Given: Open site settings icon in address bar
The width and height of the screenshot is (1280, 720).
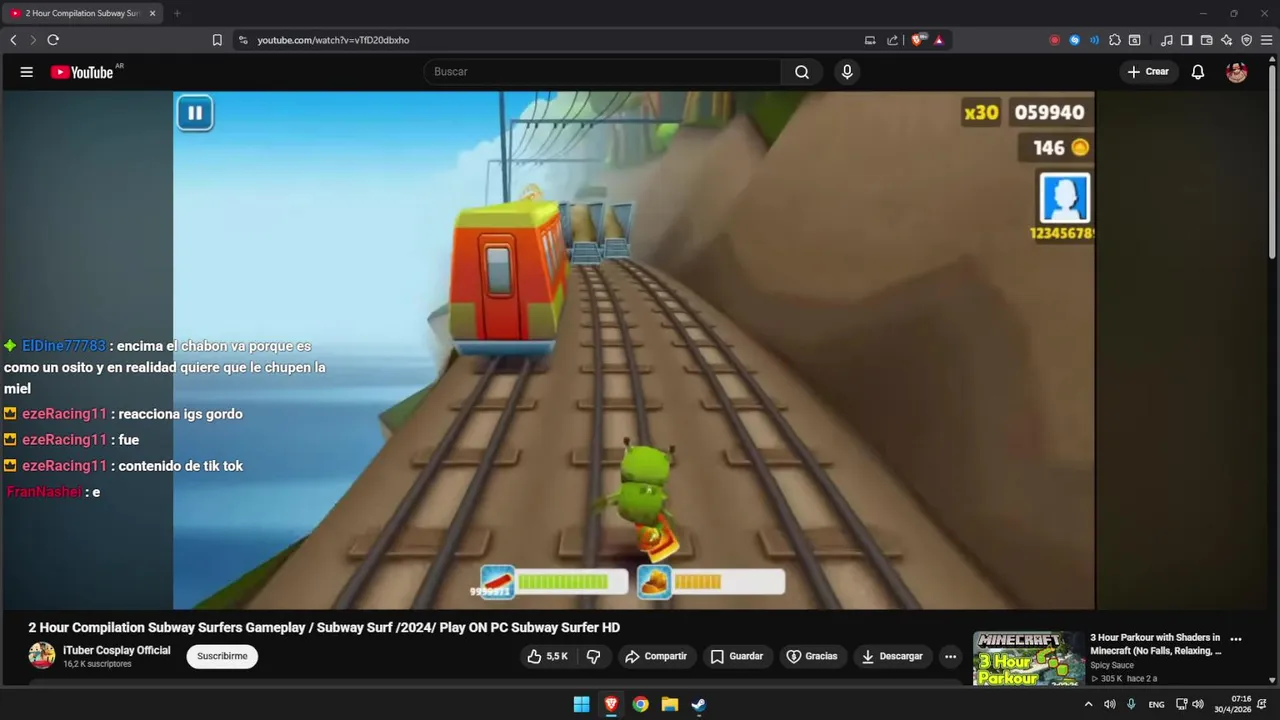Looking at the screenshot, I should pos(242,40).
